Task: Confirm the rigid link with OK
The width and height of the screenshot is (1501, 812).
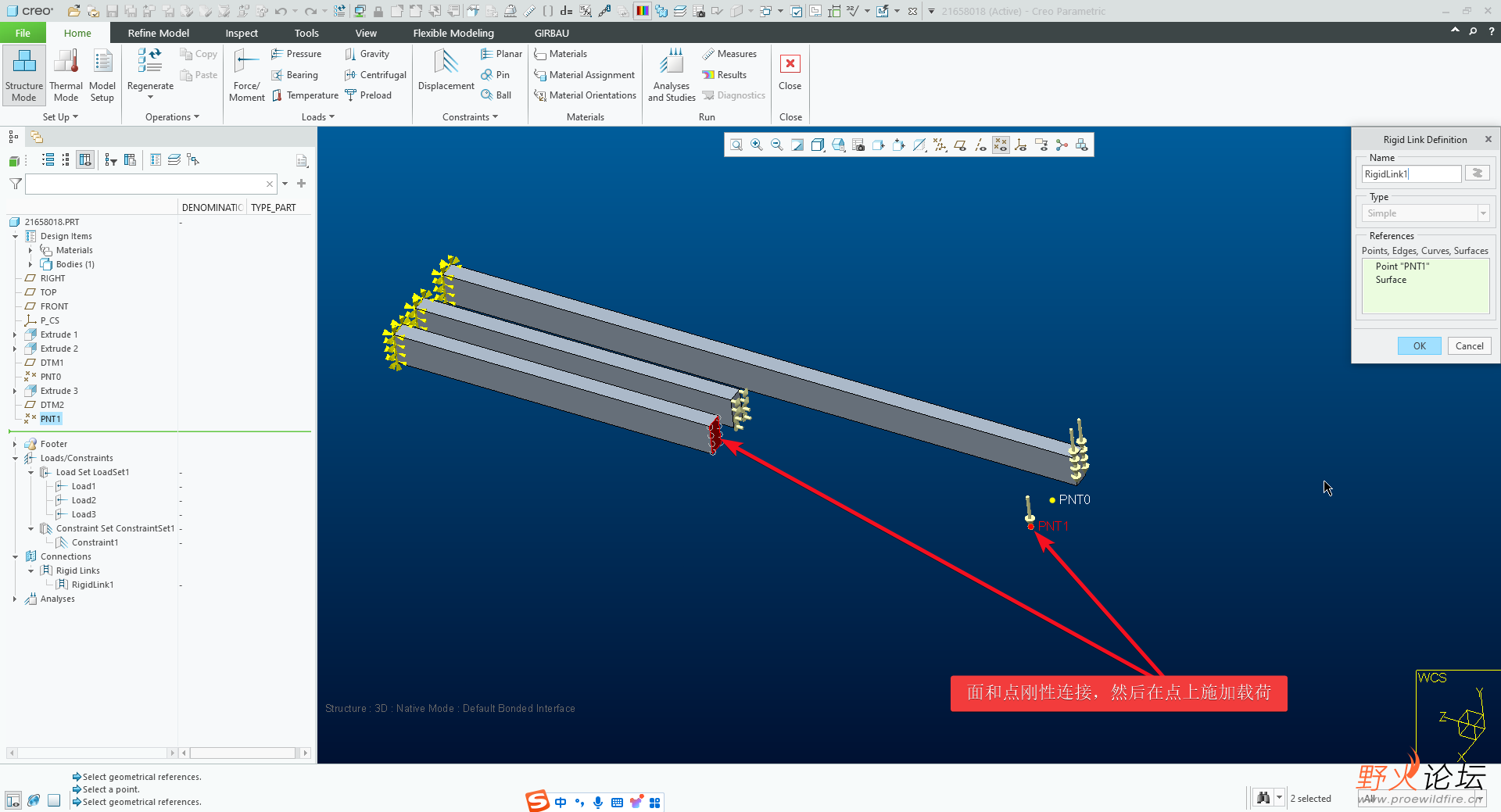Action: click(x=1419, y=346)
